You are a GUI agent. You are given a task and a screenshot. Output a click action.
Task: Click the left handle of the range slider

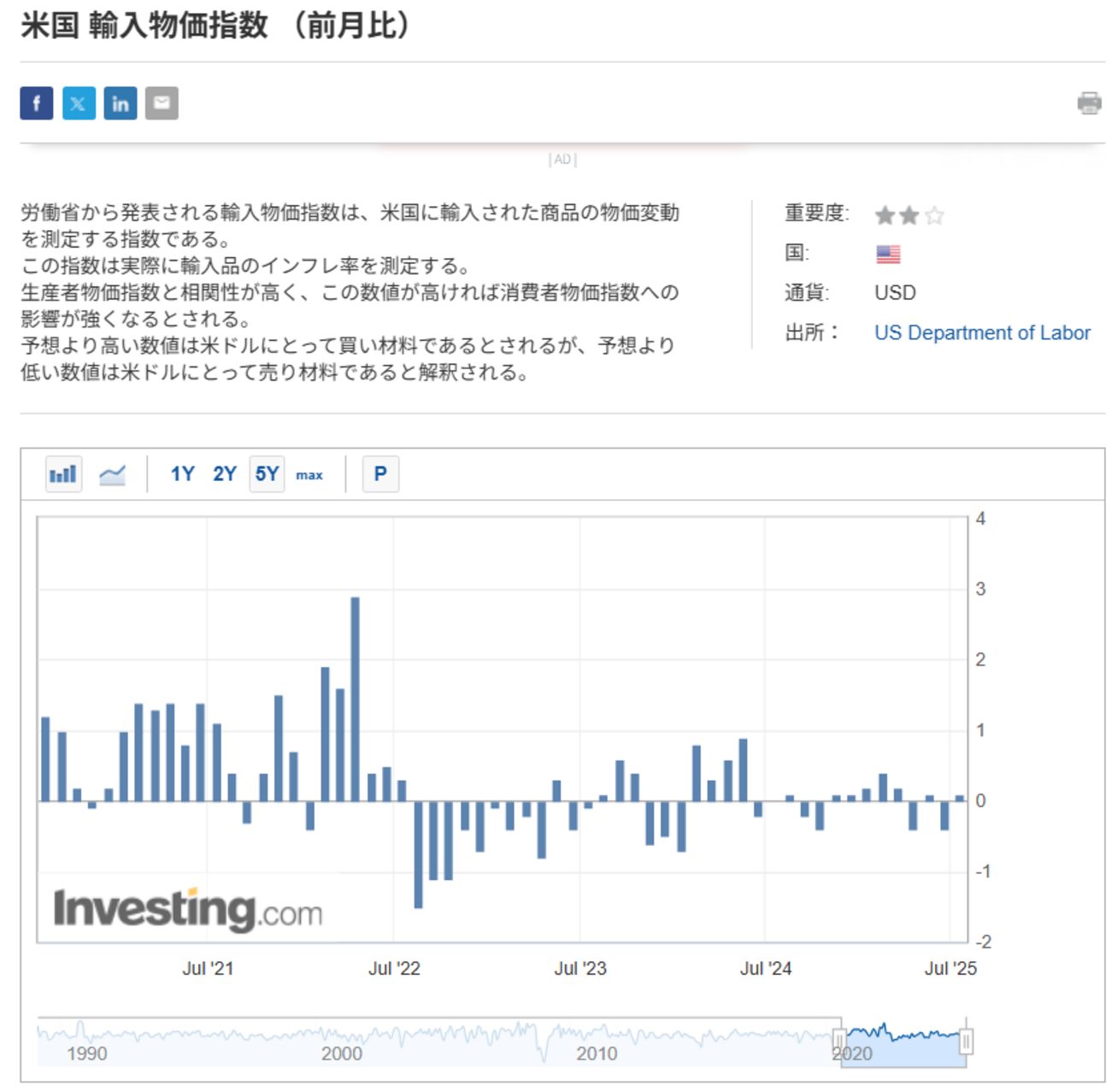(x=839, y=1042)
